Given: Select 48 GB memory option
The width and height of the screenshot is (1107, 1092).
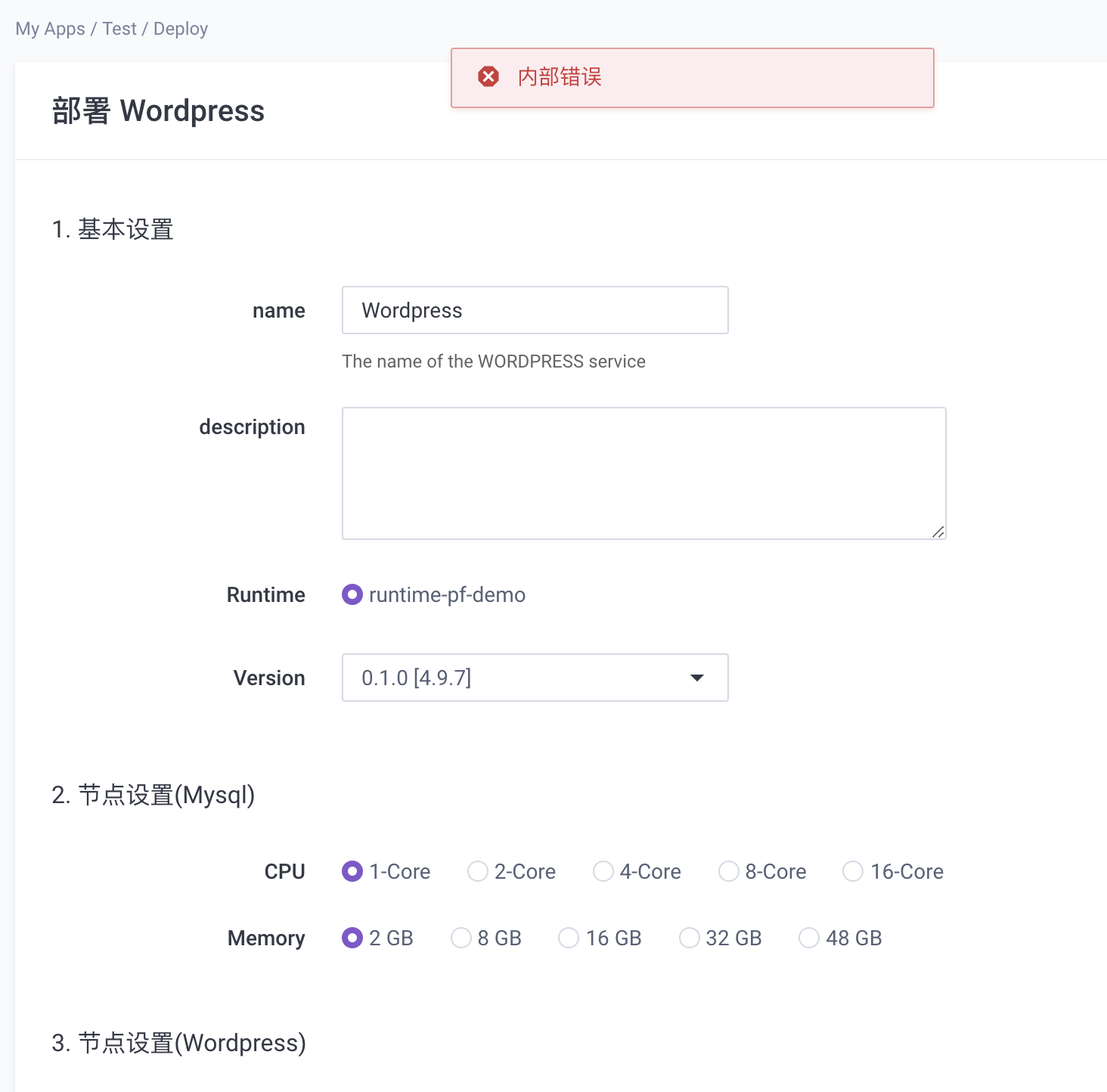Looking at the screenshot, I should (809, 938).
